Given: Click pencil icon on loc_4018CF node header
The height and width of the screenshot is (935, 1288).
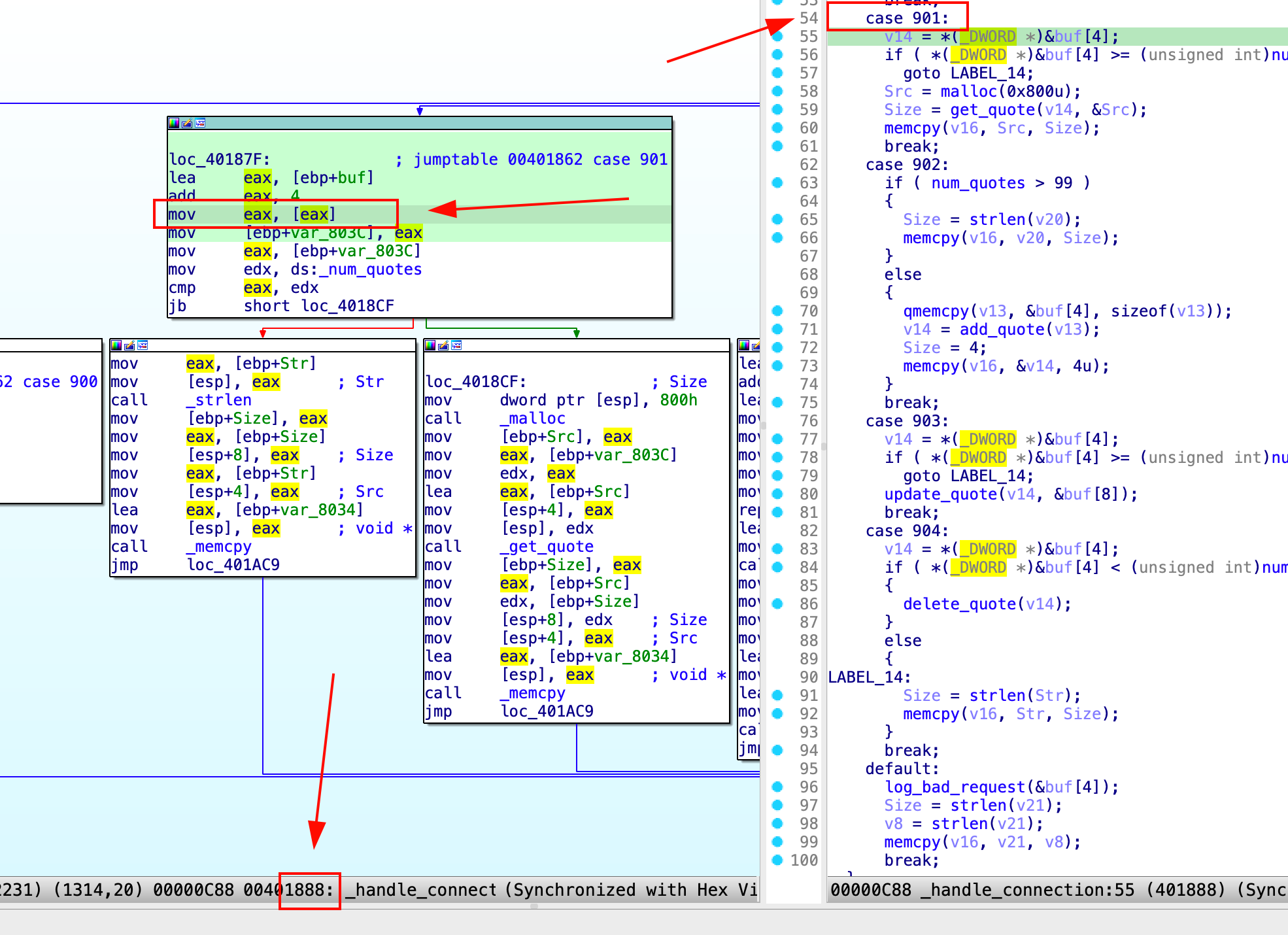Looking at the screenshot, I should (x=443, y=345).
